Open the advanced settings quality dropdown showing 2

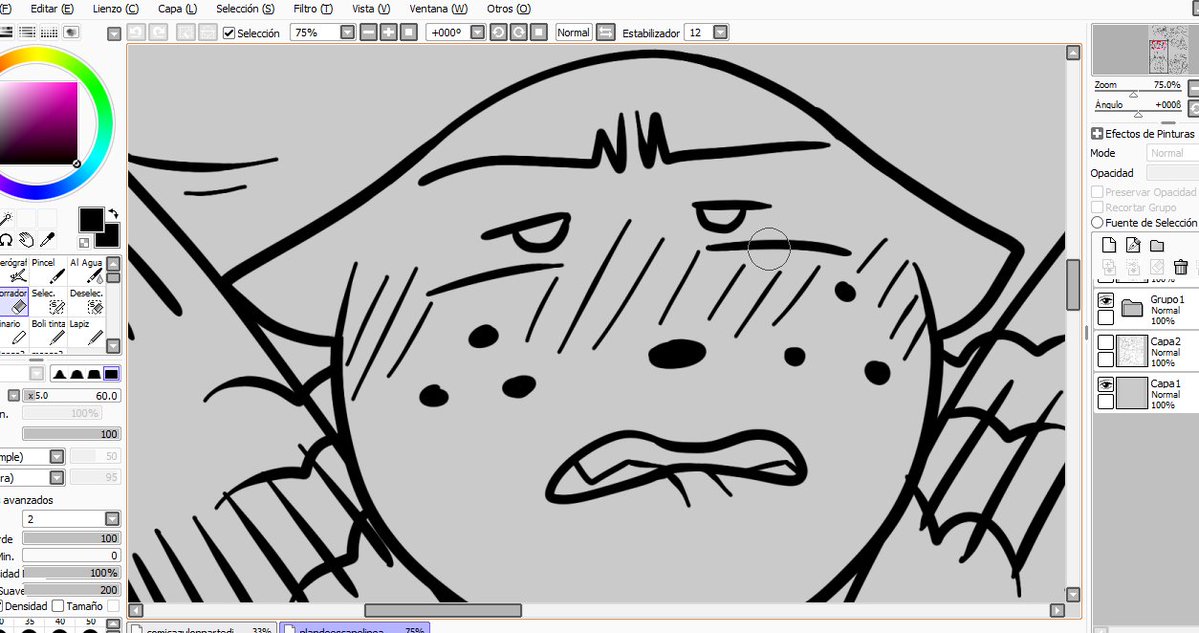112,519
